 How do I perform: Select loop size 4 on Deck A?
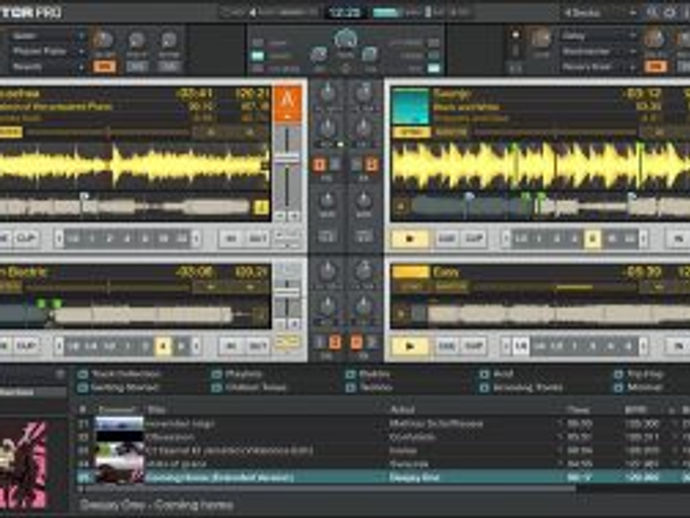pos(127,239)
